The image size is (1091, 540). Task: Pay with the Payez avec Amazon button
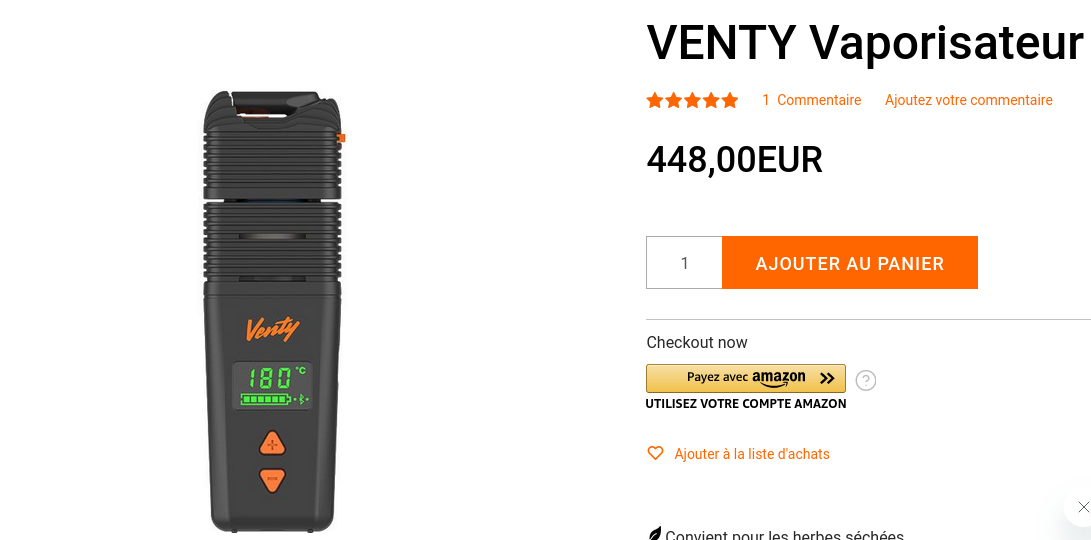tap(746, 379)
